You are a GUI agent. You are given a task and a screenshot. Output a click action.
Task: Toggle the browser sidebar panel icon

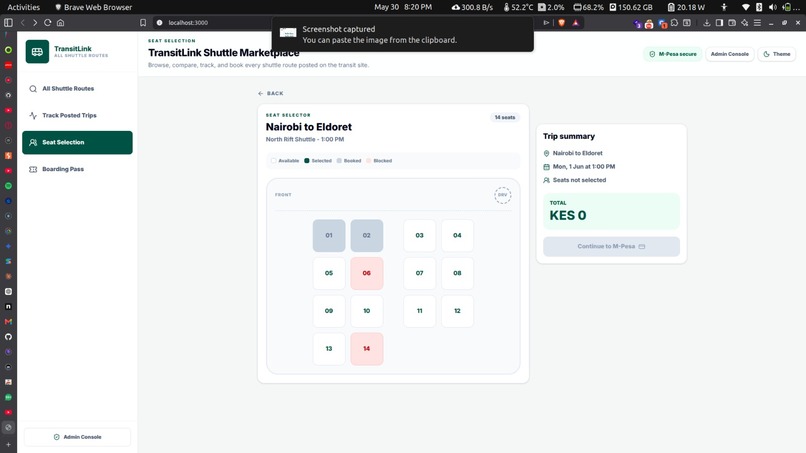(8, 23)
